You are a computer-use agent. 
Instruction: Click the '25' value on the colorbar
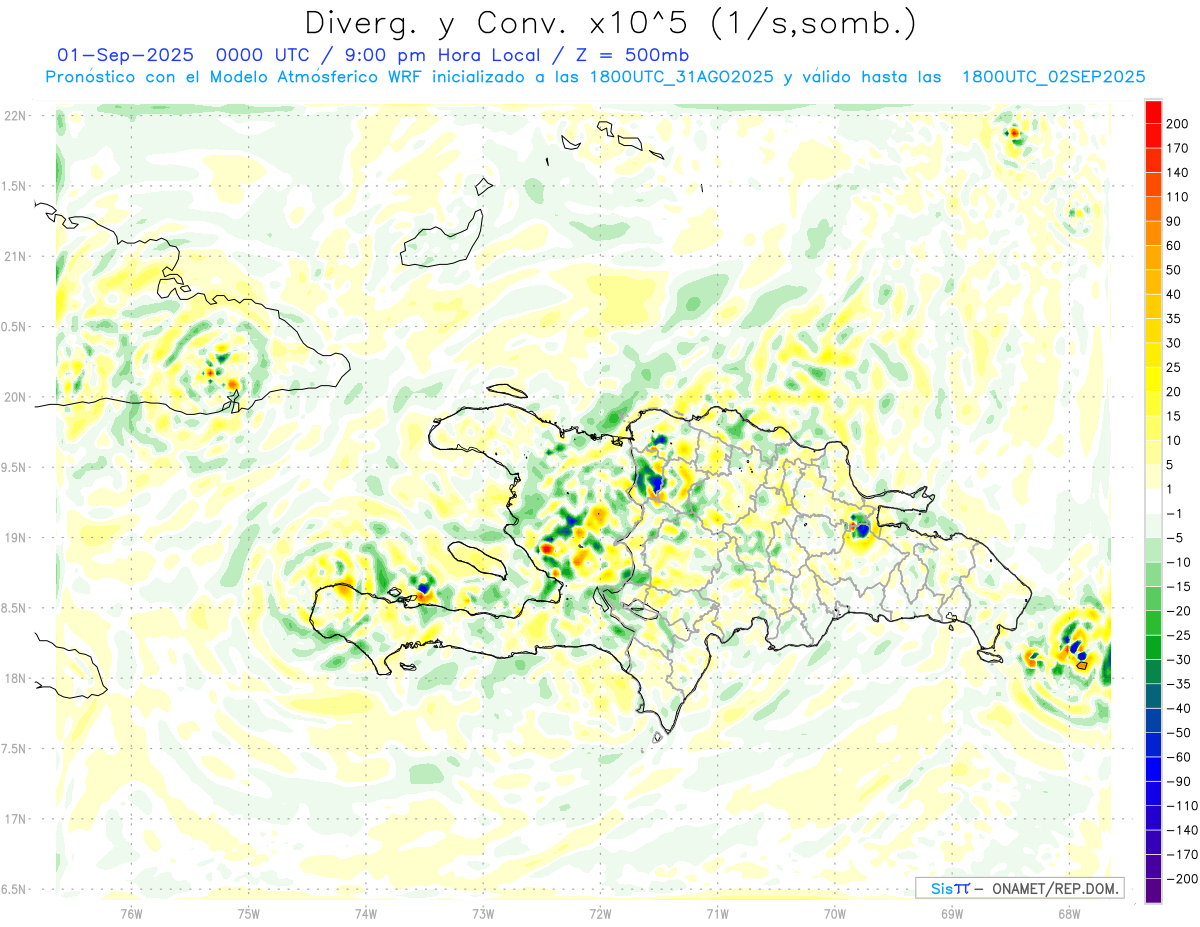tap(1174, 367)
